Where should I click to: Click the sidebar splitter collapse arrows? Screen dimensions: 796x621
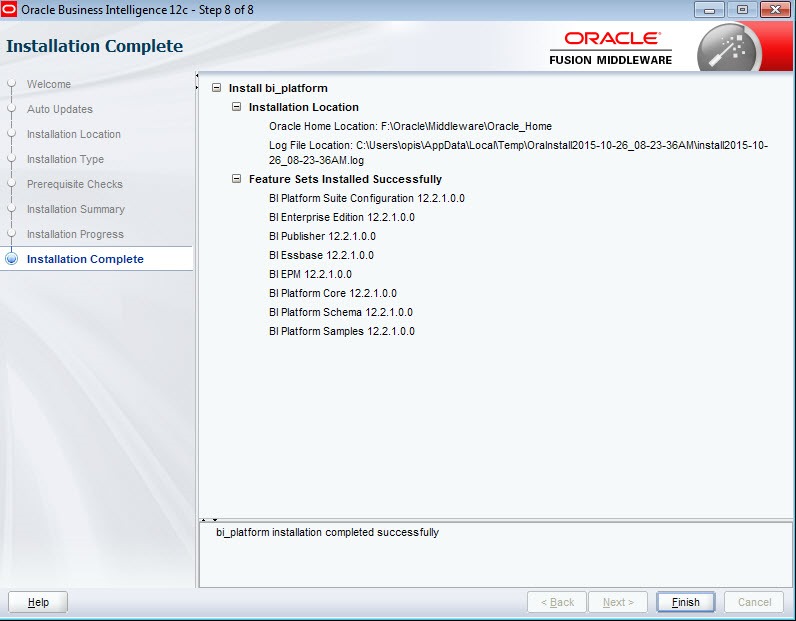coord(196,81)
